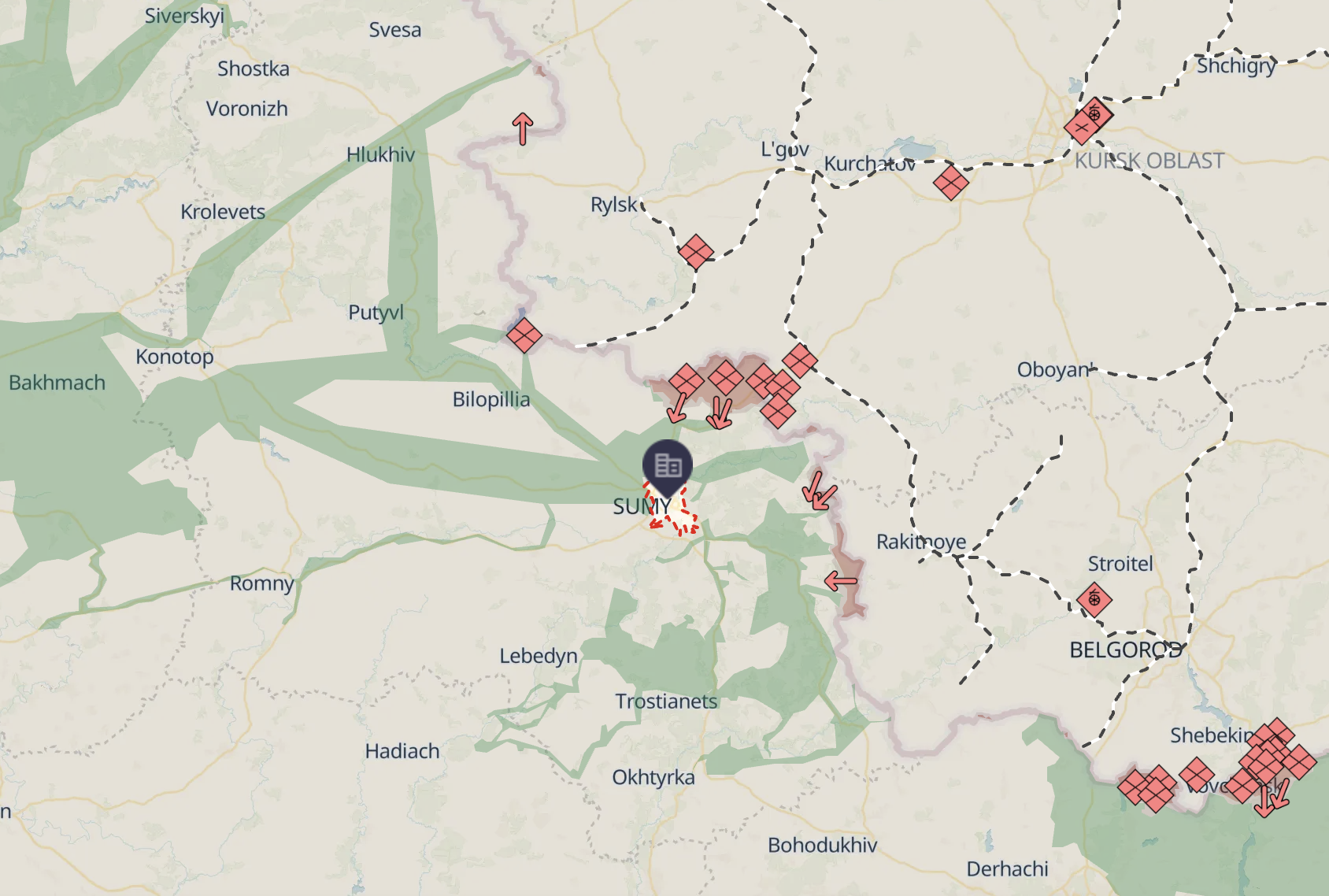Click the BELGOROD city label
Screen dimensions: 1329x896
1126,650
